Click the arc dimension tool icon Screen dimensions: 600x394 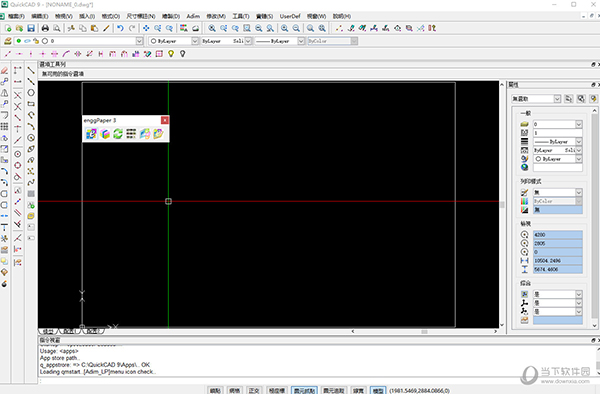(66, 54)
